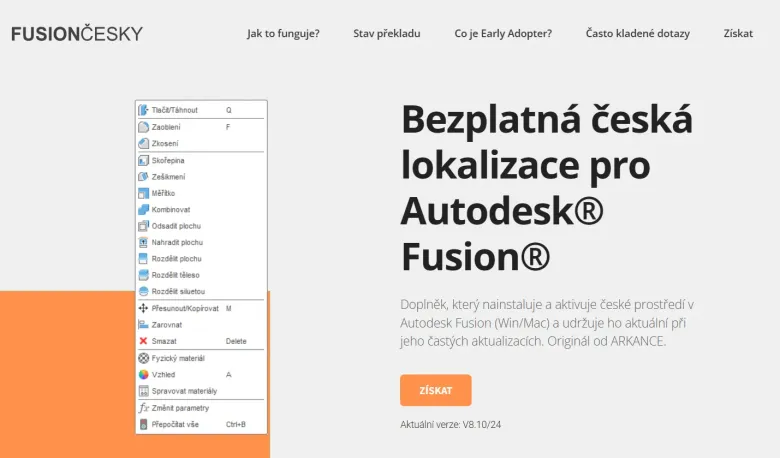Screen dimensions: 780x458
Task: Open Často kladené dotazy page
Action: (x=637, y=33)
